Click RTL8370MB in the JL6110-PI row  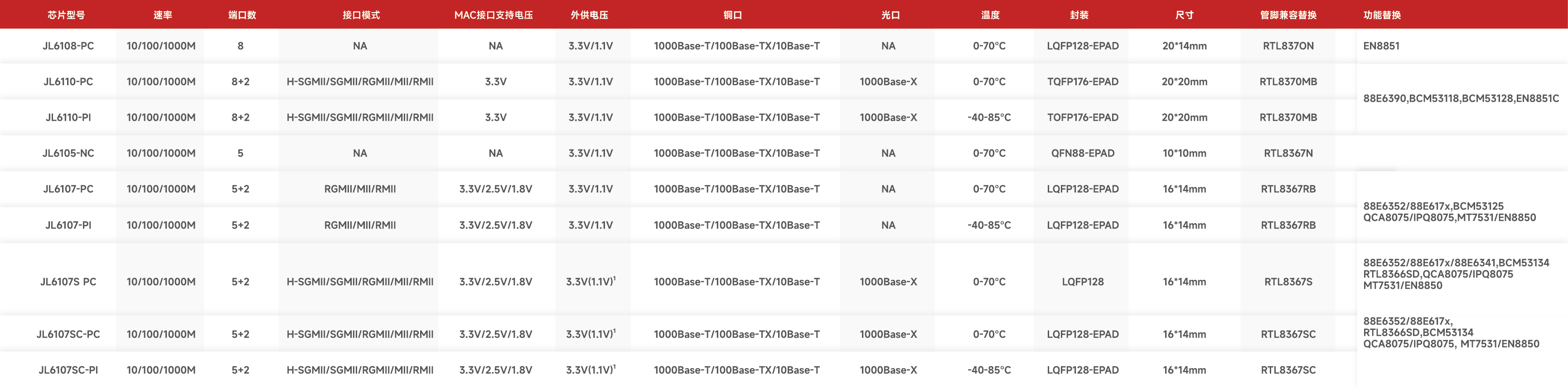pos(1288,117)
